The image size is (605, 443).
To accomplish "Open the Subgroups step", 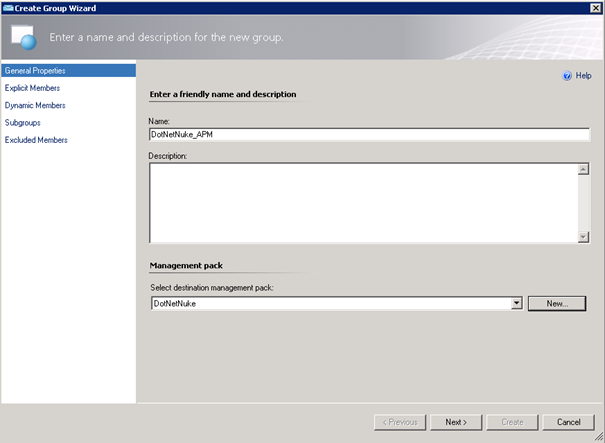I will pyautogui.click(x=23, y=122).
